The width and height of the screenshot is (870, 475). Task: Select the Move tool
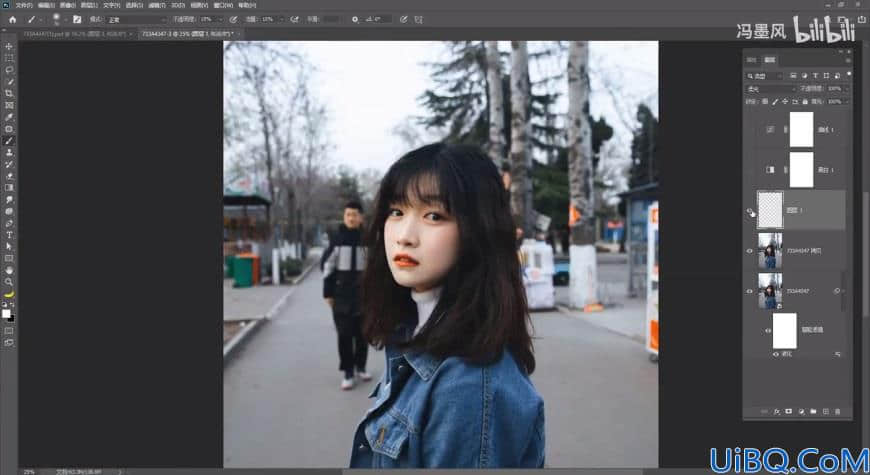tap(9, 47)
